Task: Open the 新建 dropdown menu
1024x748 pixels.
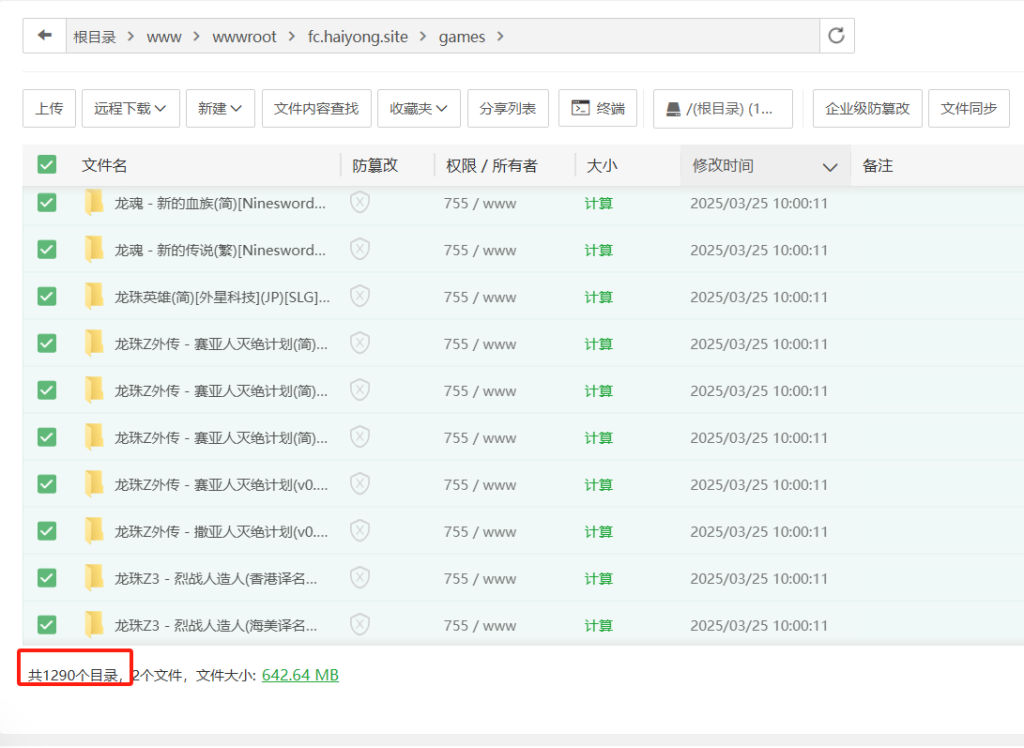Action: [220, 108]
